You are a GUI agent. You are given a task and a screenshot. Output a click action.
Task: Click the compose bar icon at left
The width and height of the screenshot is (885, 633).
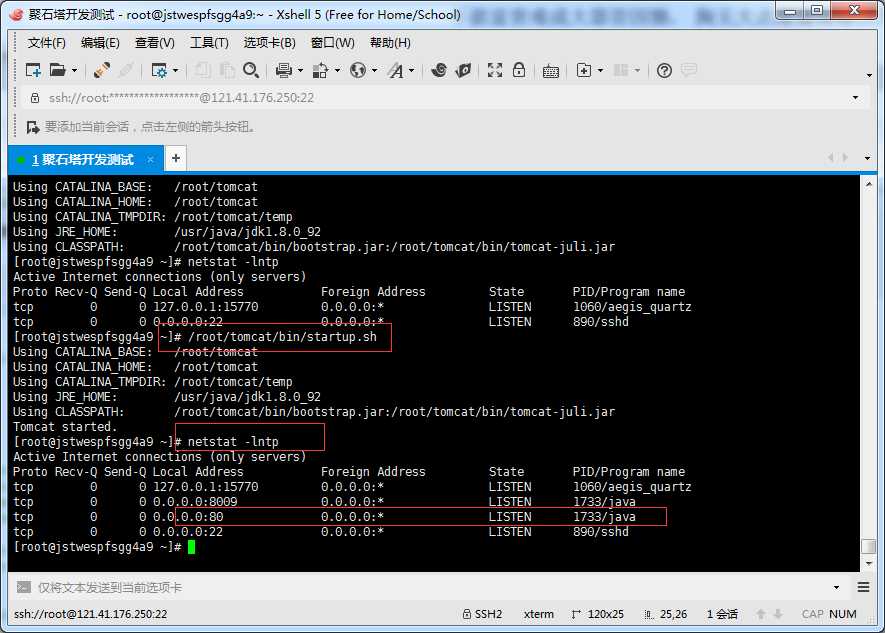(x=24, y=587)
